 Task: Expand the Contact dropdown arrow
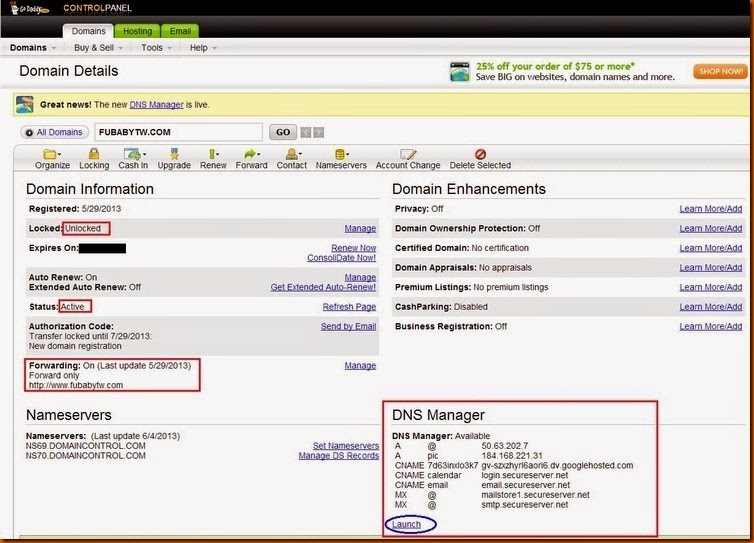click(300, 154)
